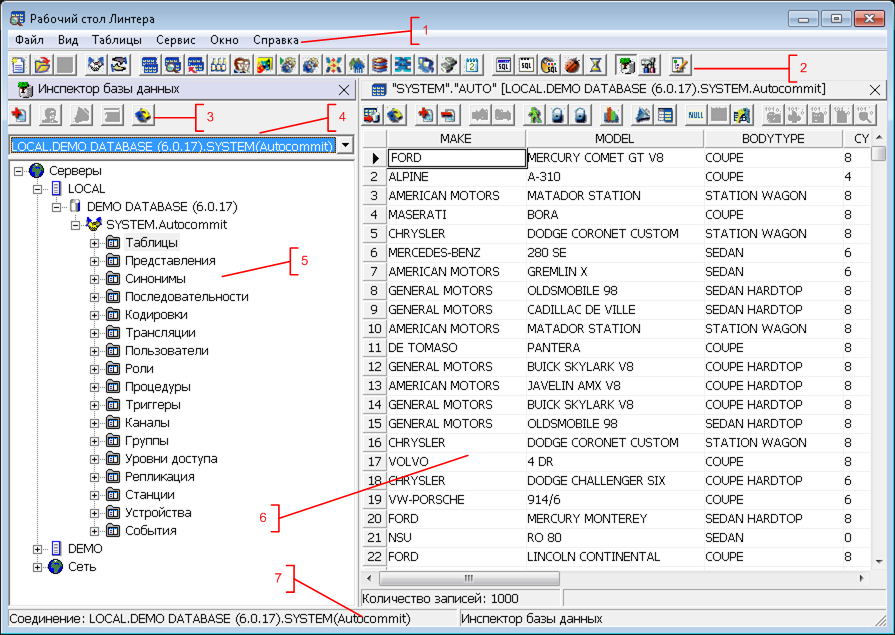The width and height of the screenshot is (895, 635).
Task: Click the LINCOLN CONTINENTAL cell
Action: [615, 557]
